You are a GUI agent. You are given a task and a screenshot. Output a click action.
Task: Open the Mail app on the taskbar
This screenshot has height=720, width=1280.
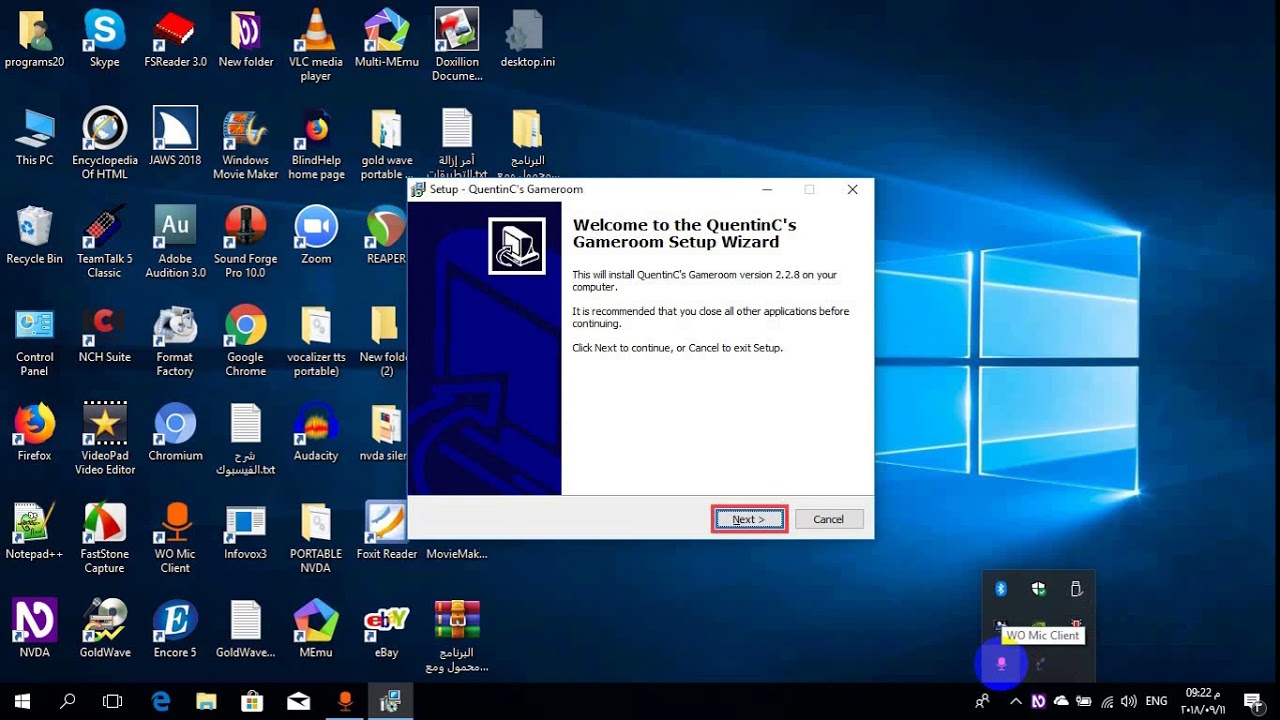coord(299,702)
